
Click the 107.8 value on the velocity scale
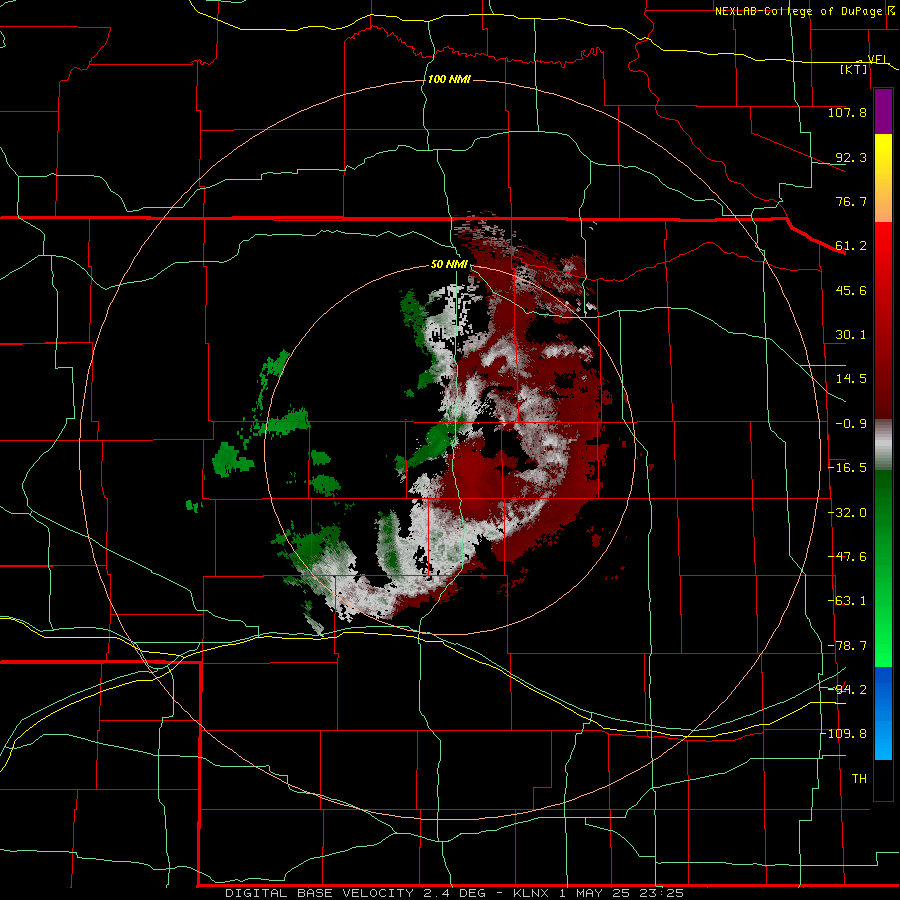tap(847, 112)
